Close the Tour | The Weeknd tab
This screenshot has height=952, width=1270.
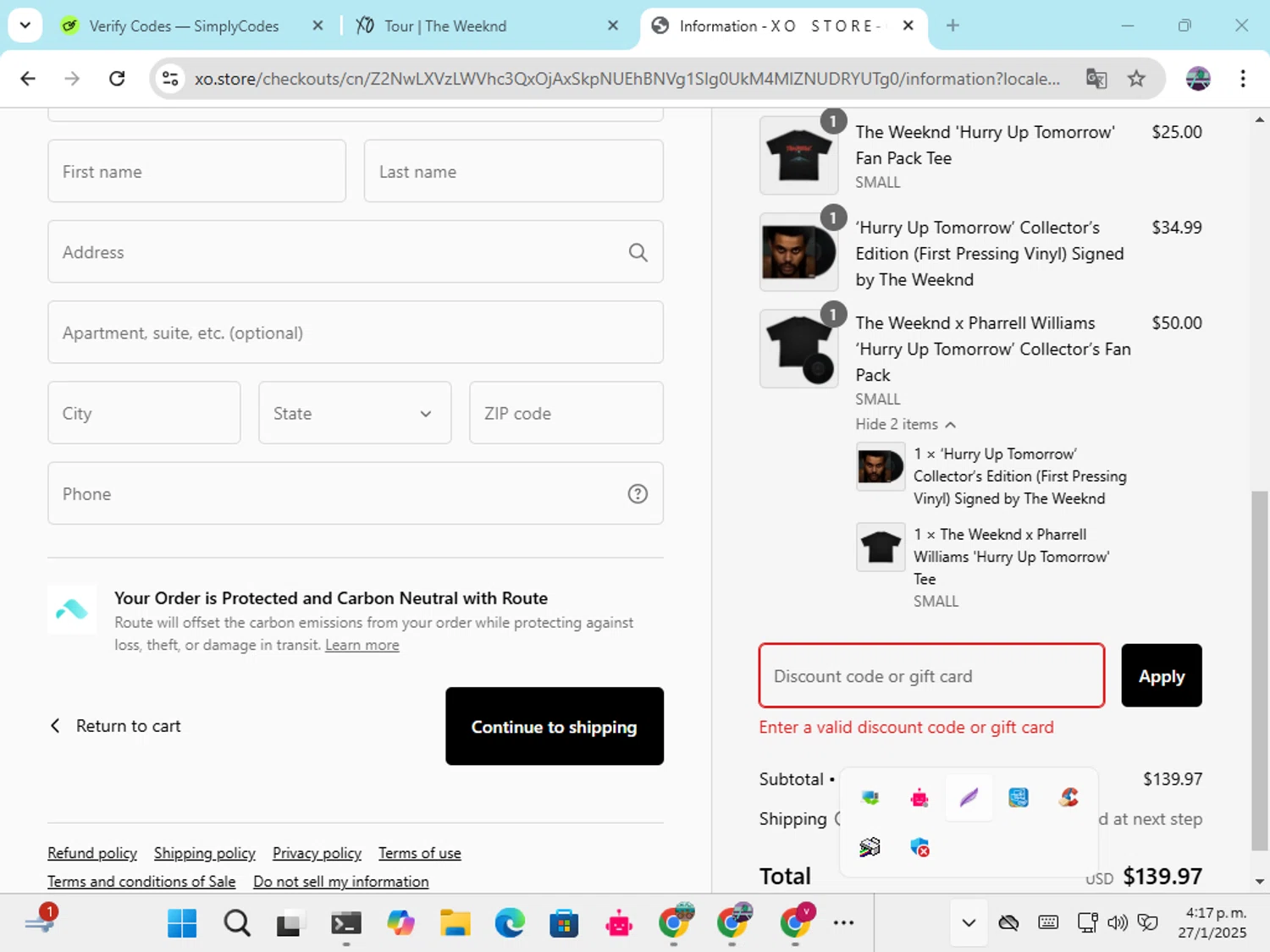click(x=613, y=26)
